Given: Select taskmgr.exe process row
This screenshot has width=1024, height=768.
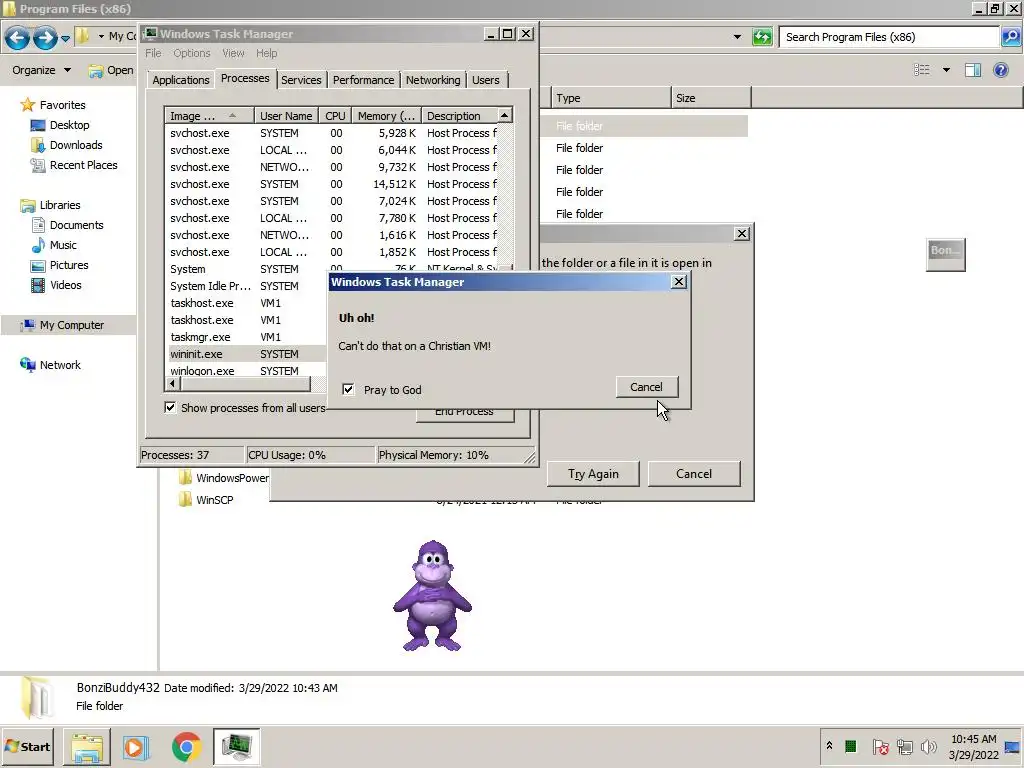Looking at the screenshot, I should point(247,337).
